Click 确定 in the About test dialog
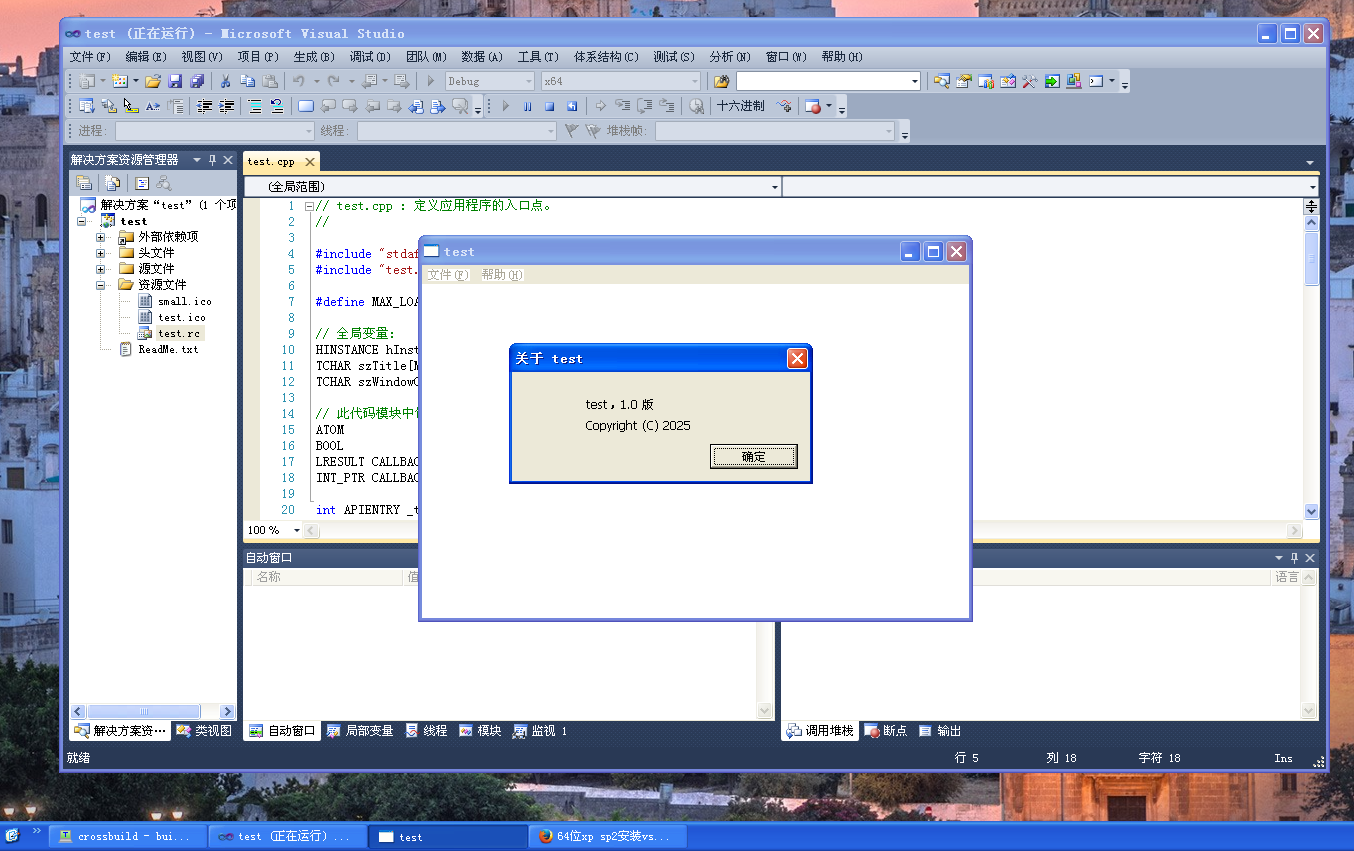This screenshot has height=851, width=1354. (x=754, y=456)
